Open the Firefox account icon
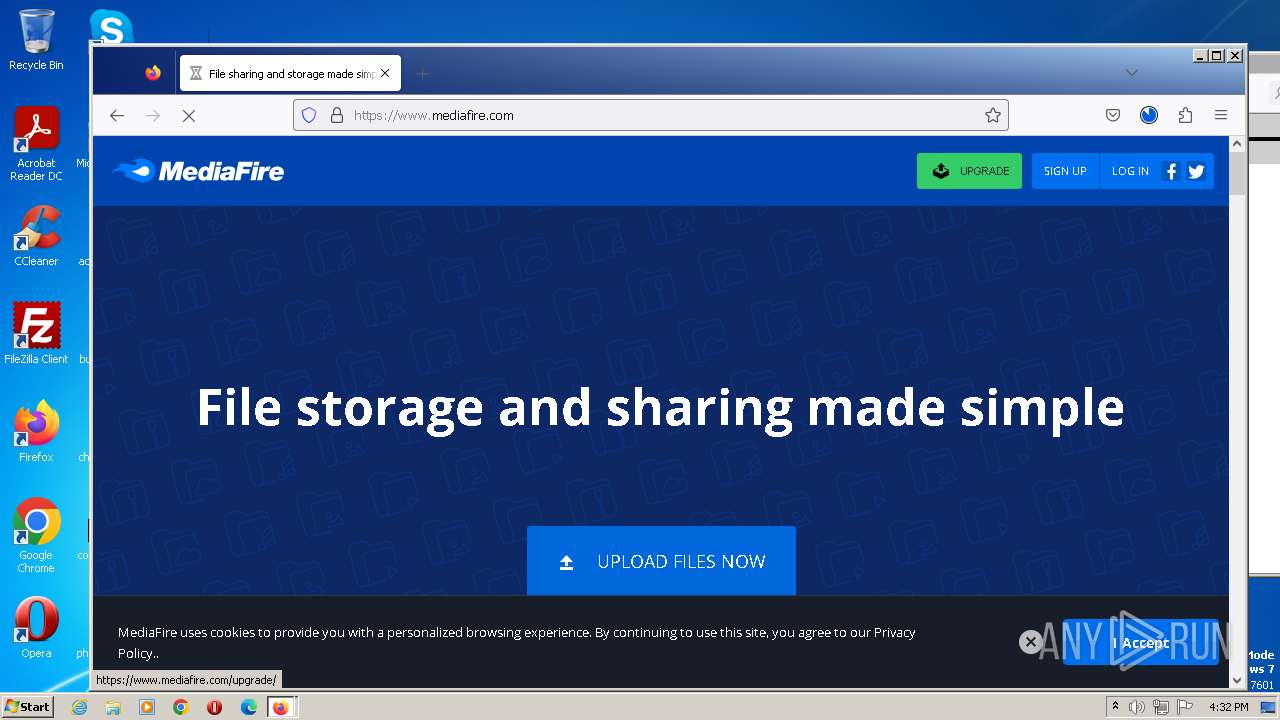 [x=1149, y=115]
